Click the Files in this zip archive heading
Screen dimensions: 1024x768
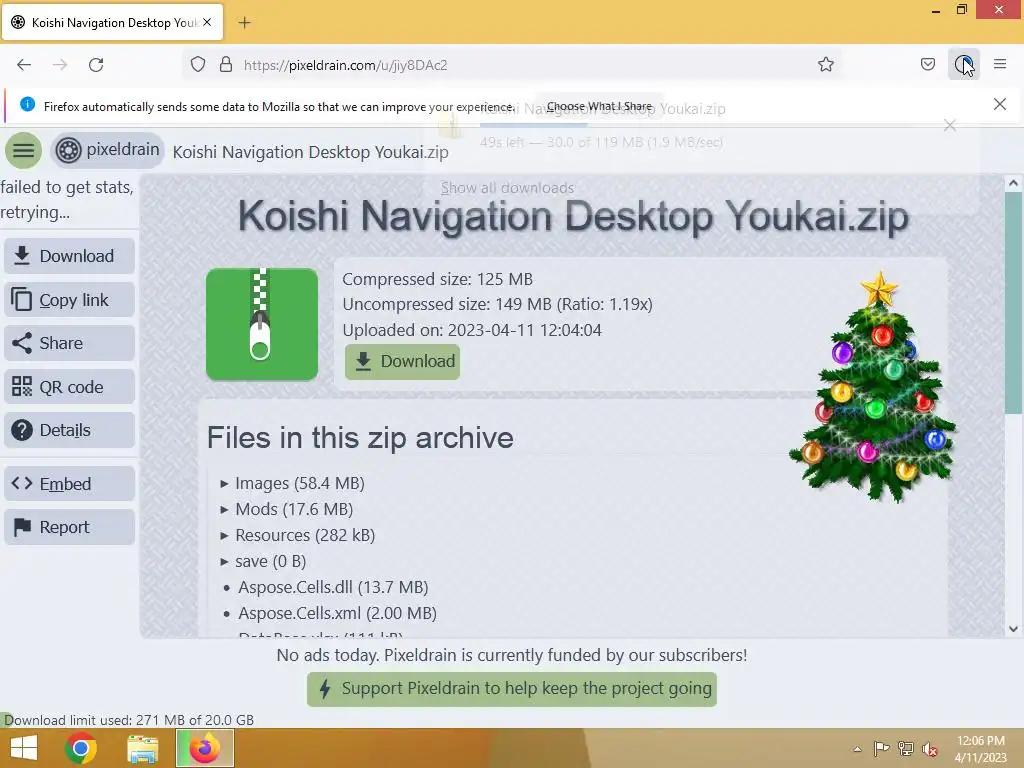pyautogui.click(x=360, y=438)
